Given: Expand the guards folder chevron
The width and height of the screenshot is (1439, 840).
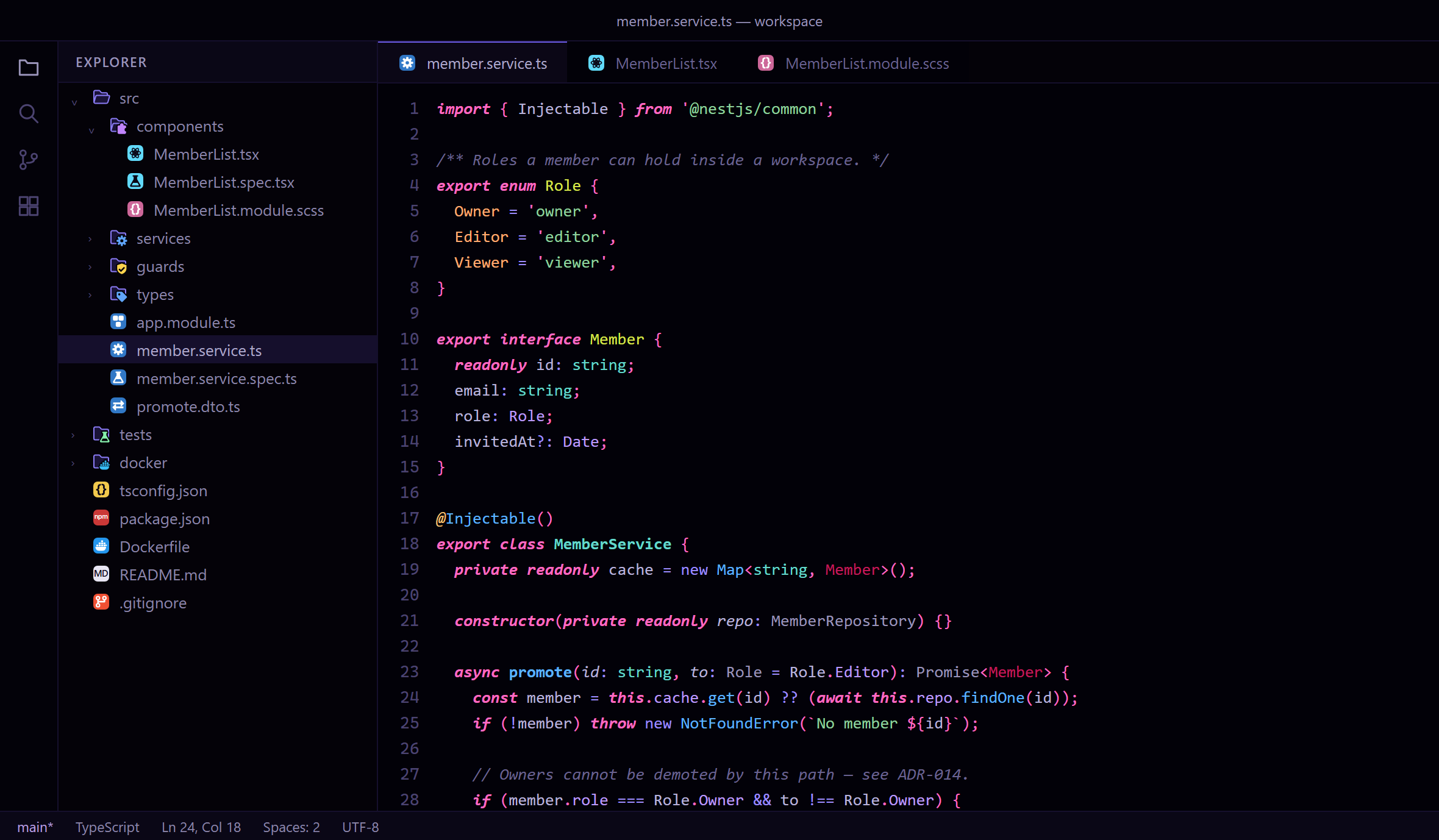Looking at the screenshot, I should pyautogui.click(x=90, y=267).
